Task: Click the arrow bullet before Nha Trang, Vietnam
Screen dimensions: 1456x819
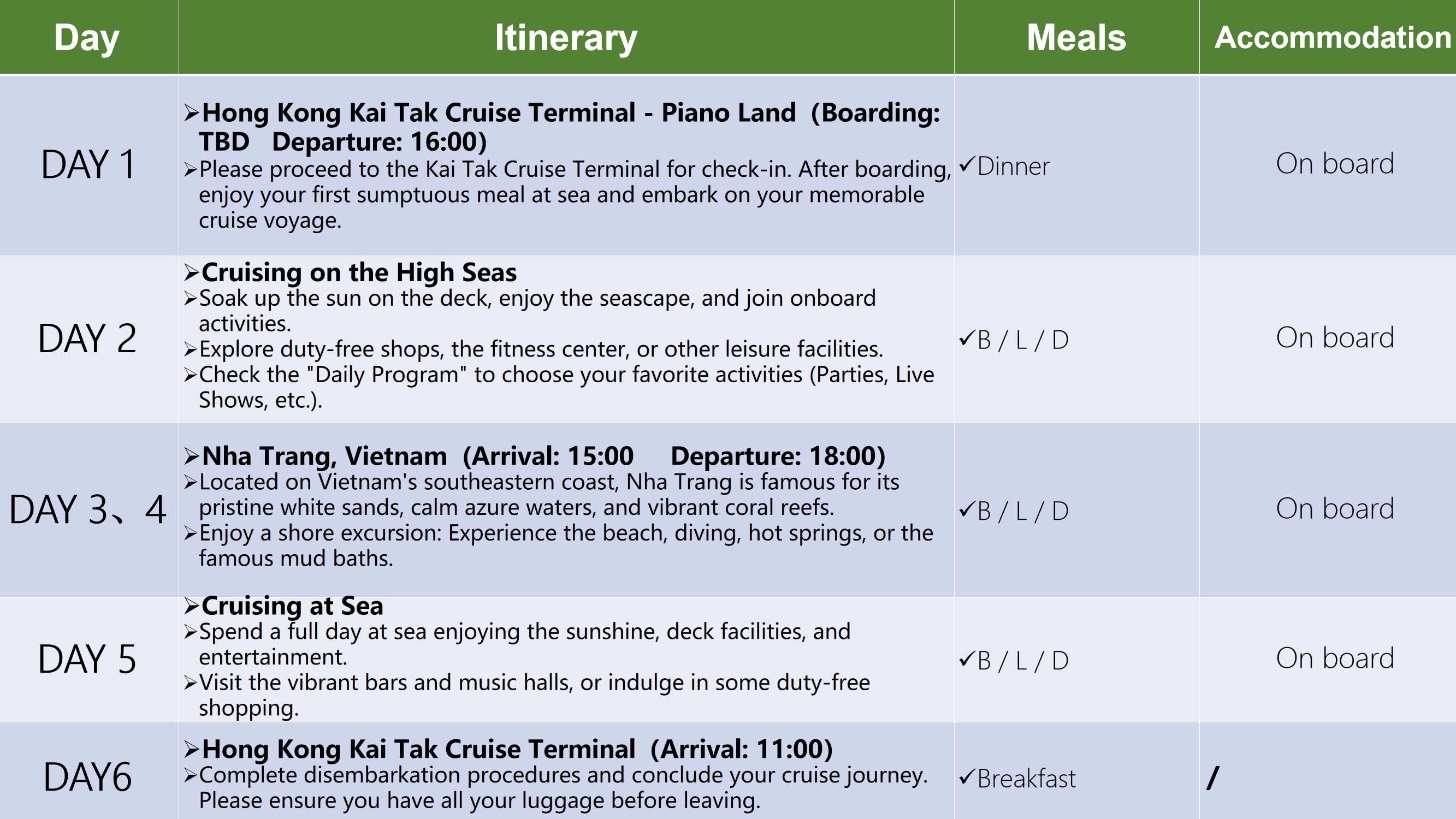Action: 192,456
